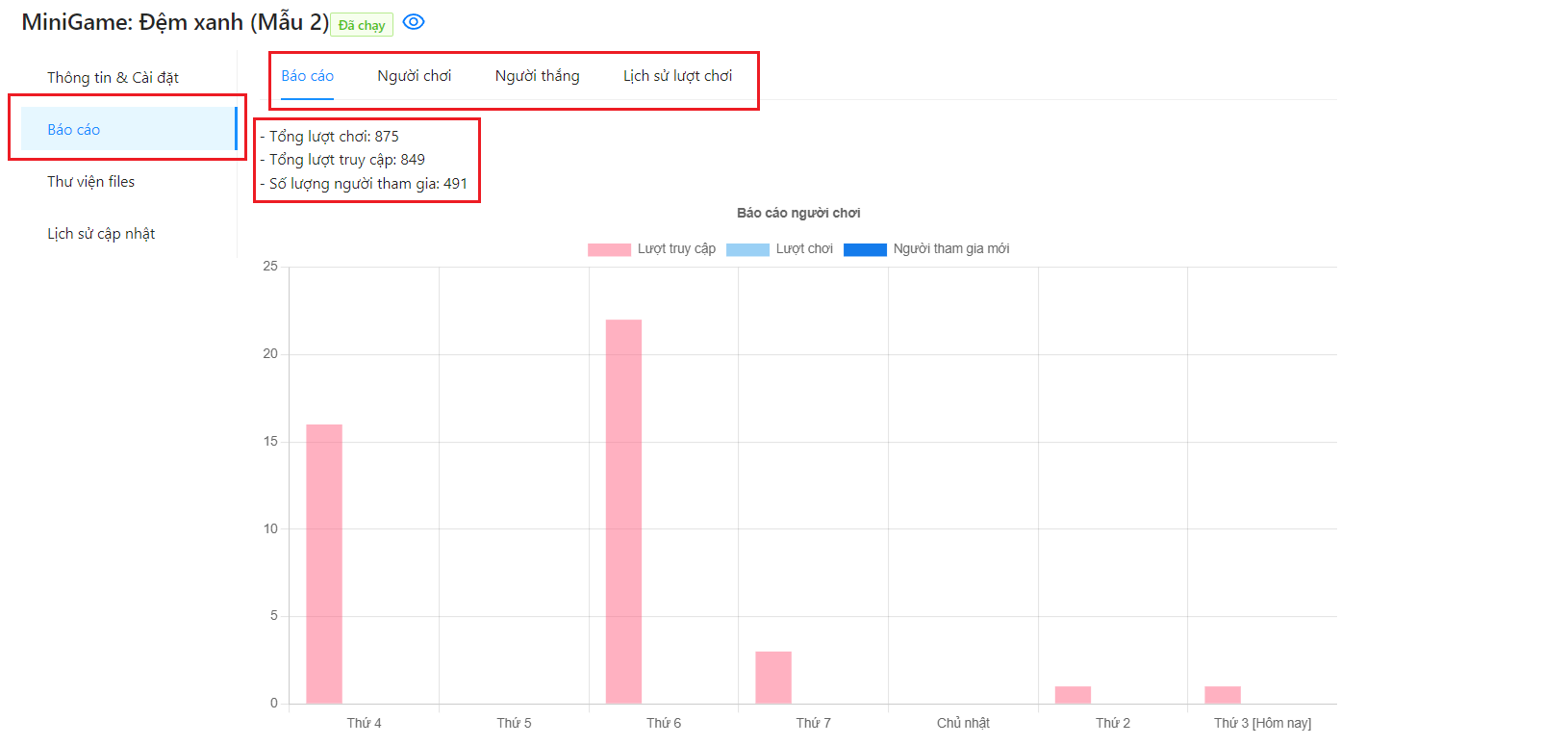The image size is (1568, 745).
Task: Open 'Thư viện files' sidebar item
Action: (x=91, y=182)
